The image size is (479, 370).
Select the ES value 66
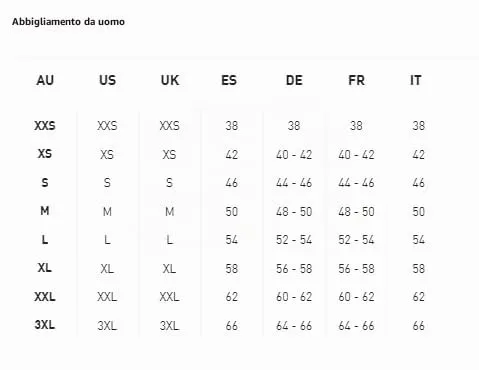click(x=232, y=326)
